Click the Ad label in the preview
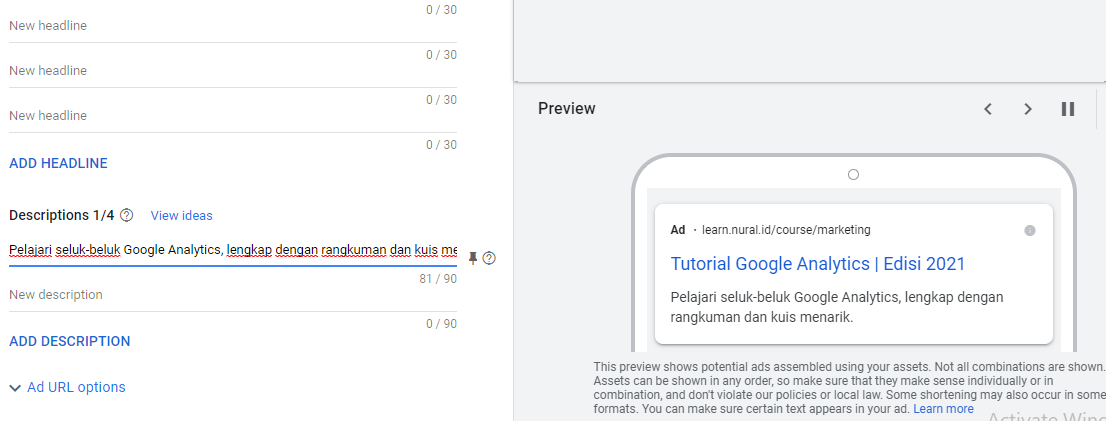This screenshot has height=421, width=1106. (678, 230)
